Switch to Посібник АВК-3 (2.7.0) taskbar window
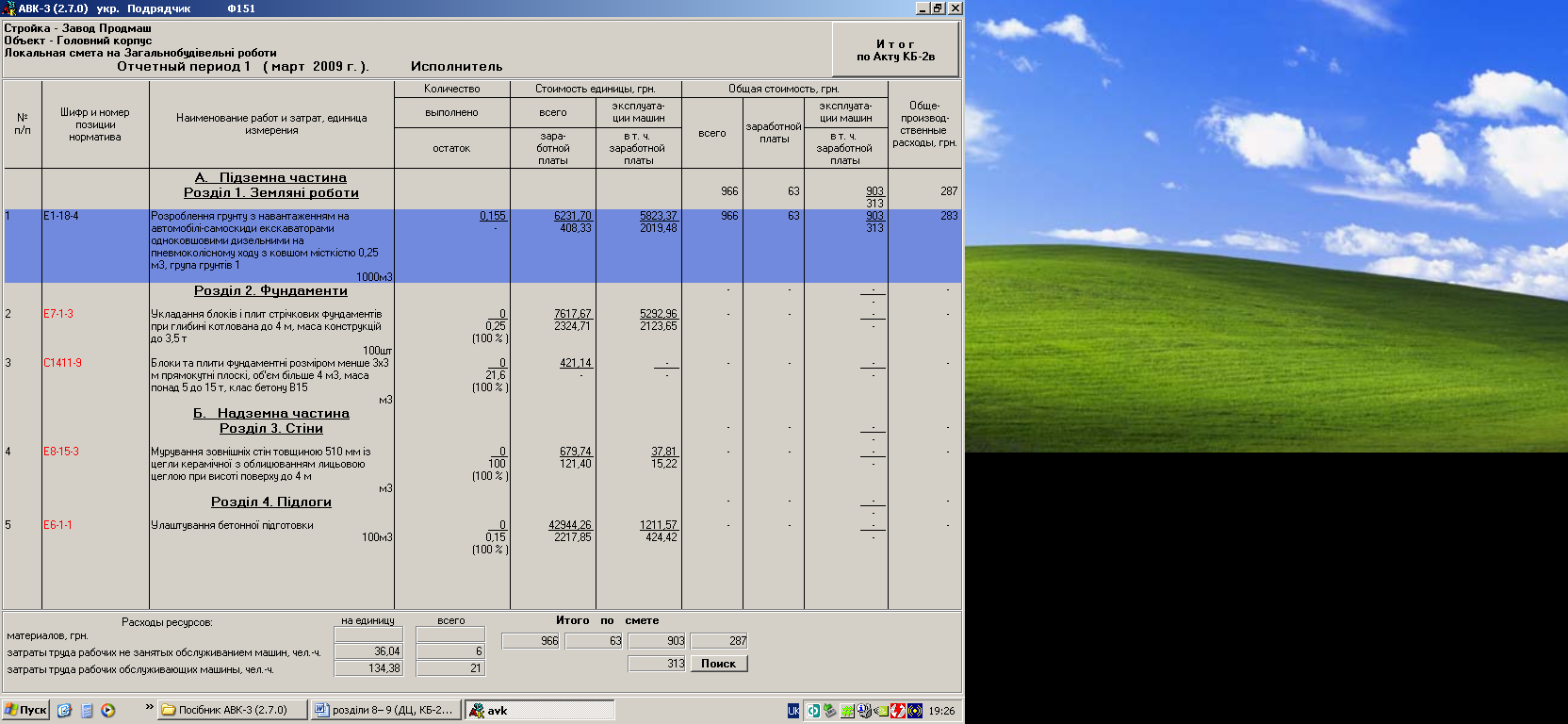Viewport: 1568px width, 724px height. click(233, 710)
